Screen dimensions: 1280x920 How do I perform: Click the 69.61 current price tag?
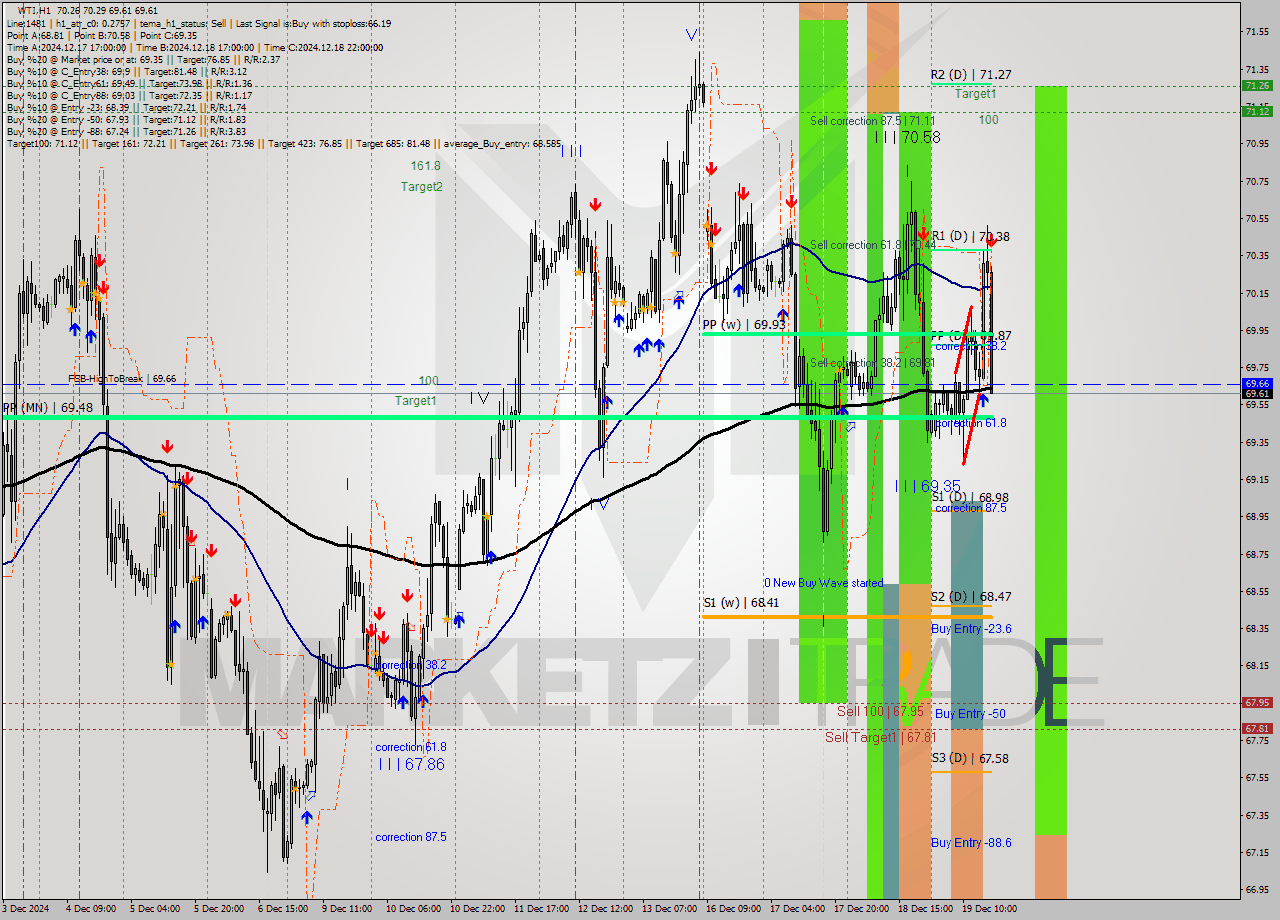pos(1257,394)
